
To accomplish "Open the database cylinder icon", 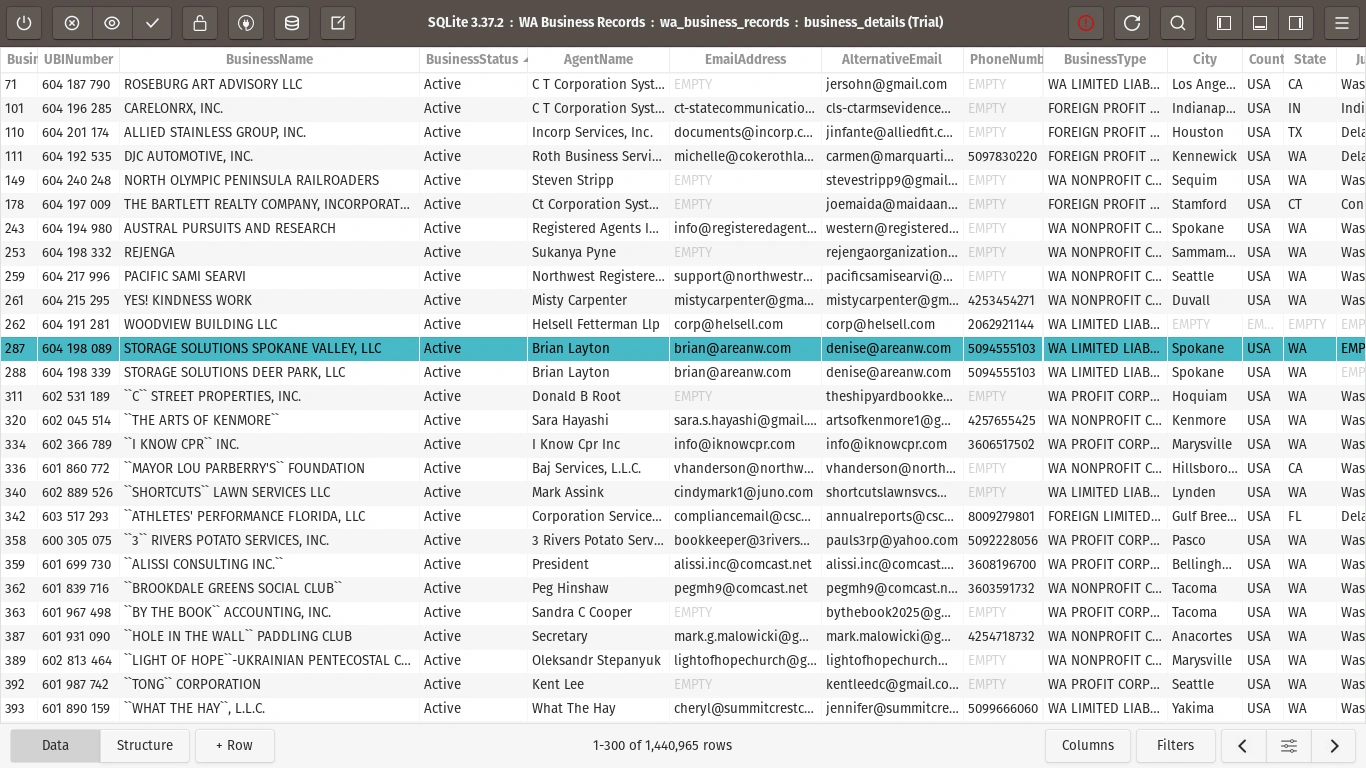I will [291, 23].
